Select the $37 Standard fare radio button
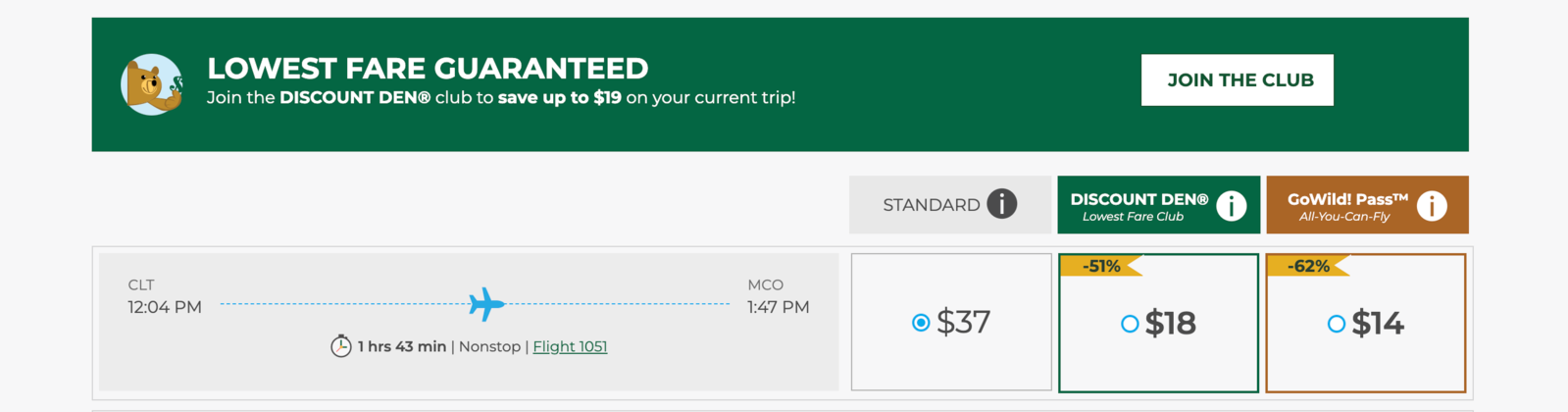This screenshot has width=1568, height=412. (x=921, y=323)
